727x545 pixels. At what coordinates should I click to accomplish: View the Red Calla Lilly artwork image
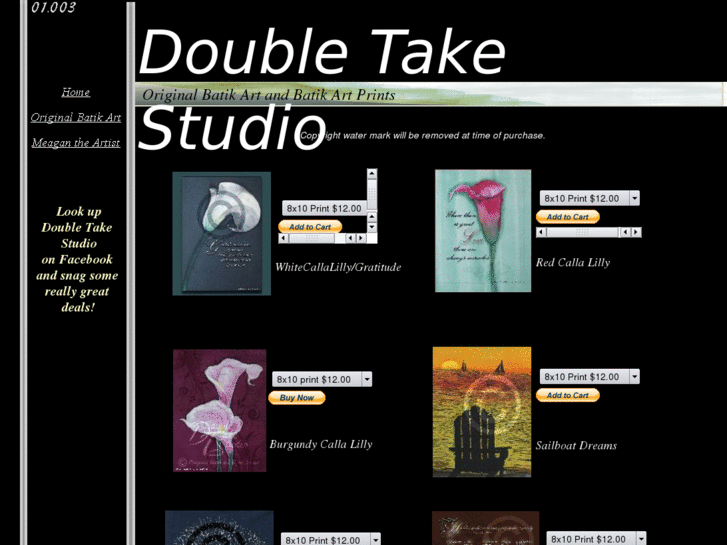483,231
